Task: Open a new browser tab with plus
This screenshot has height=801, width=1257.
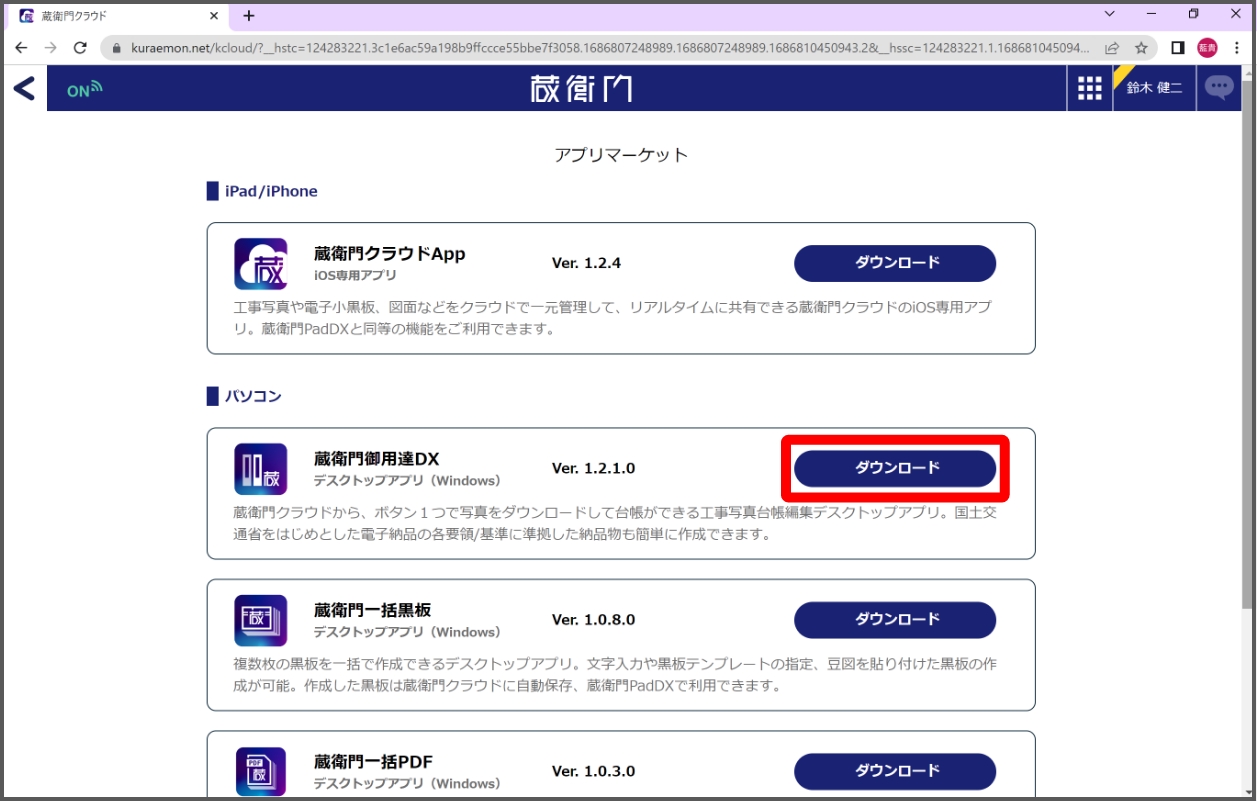Action: 249,15
